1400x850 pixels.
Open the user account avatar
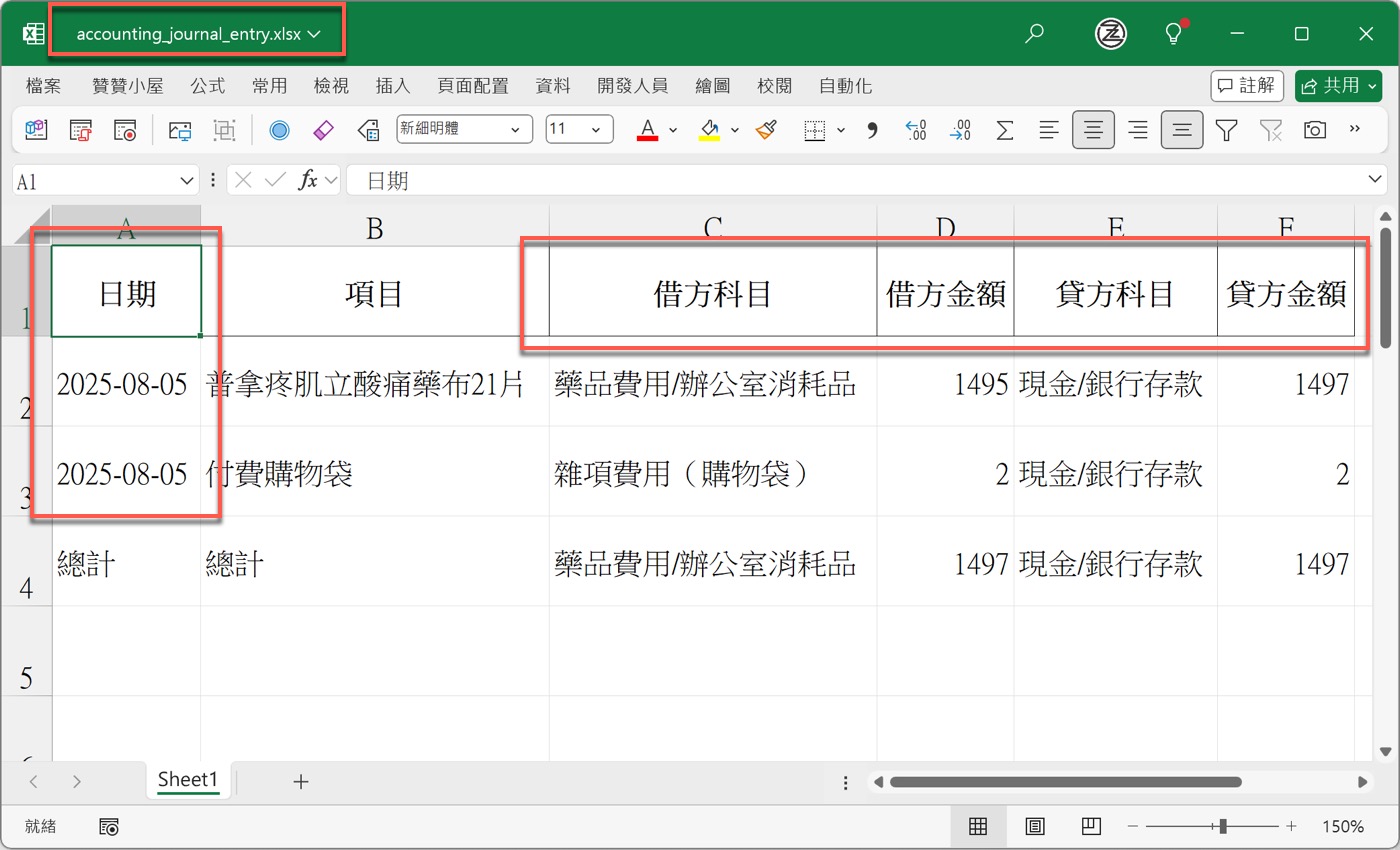point(1111,34)
